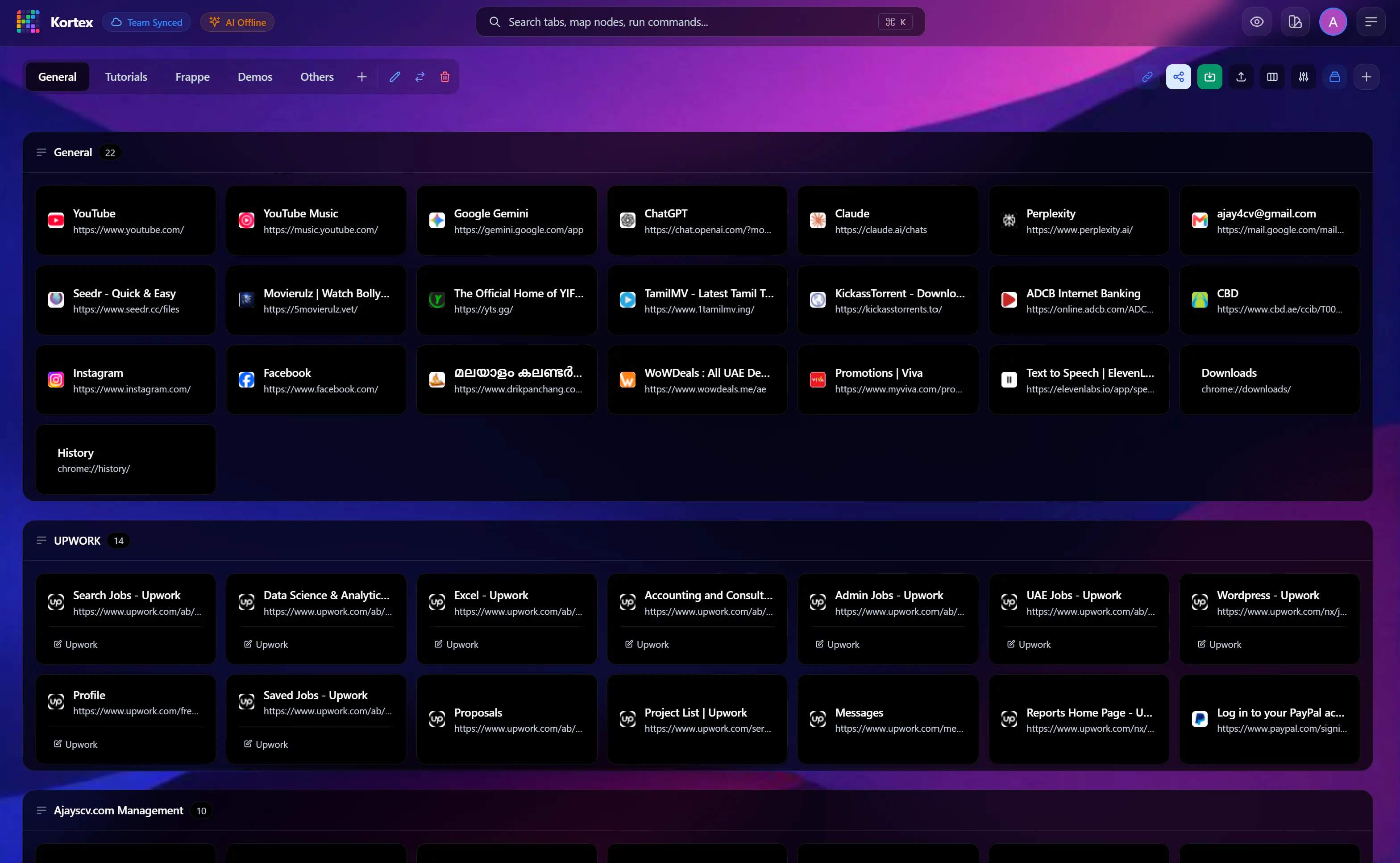Viewport: 1400px width, 863px height.
Task: Click the upload/export arrow icon
Action: click(1241, 77)
